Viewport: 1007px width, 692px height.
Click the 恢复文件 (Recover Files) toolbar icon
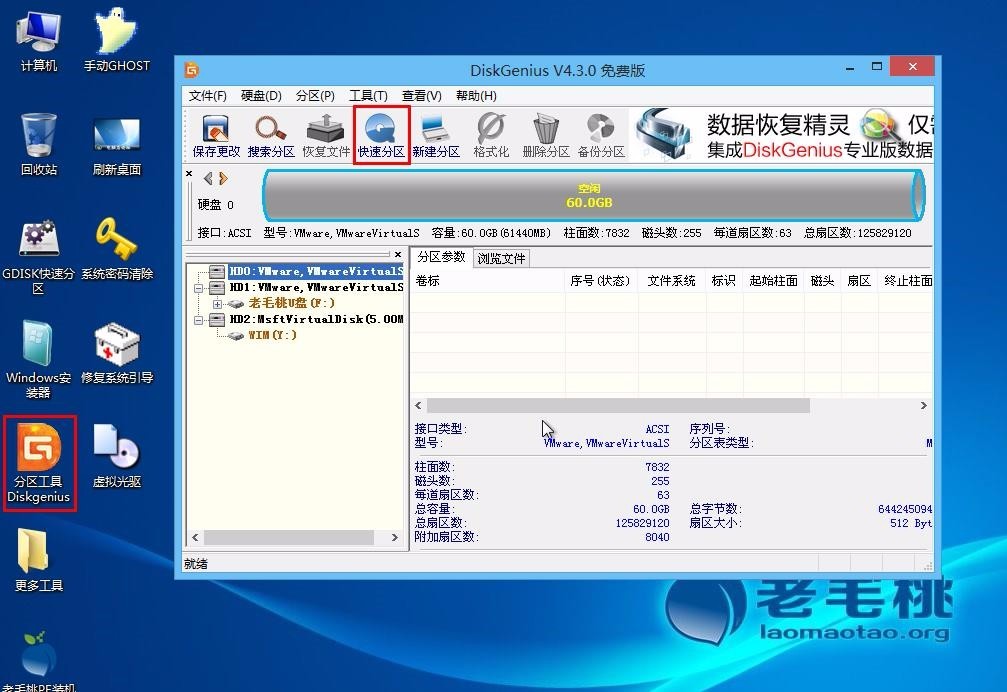326,136
